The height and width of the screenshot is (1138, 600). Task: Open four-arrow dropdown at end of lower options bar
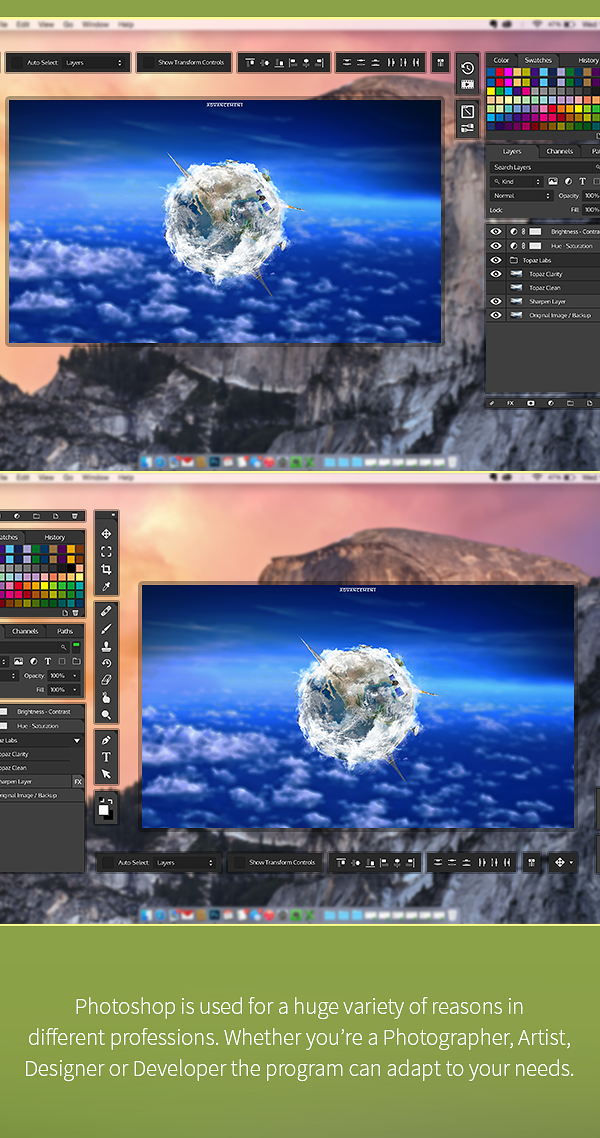tap(563, 863)
